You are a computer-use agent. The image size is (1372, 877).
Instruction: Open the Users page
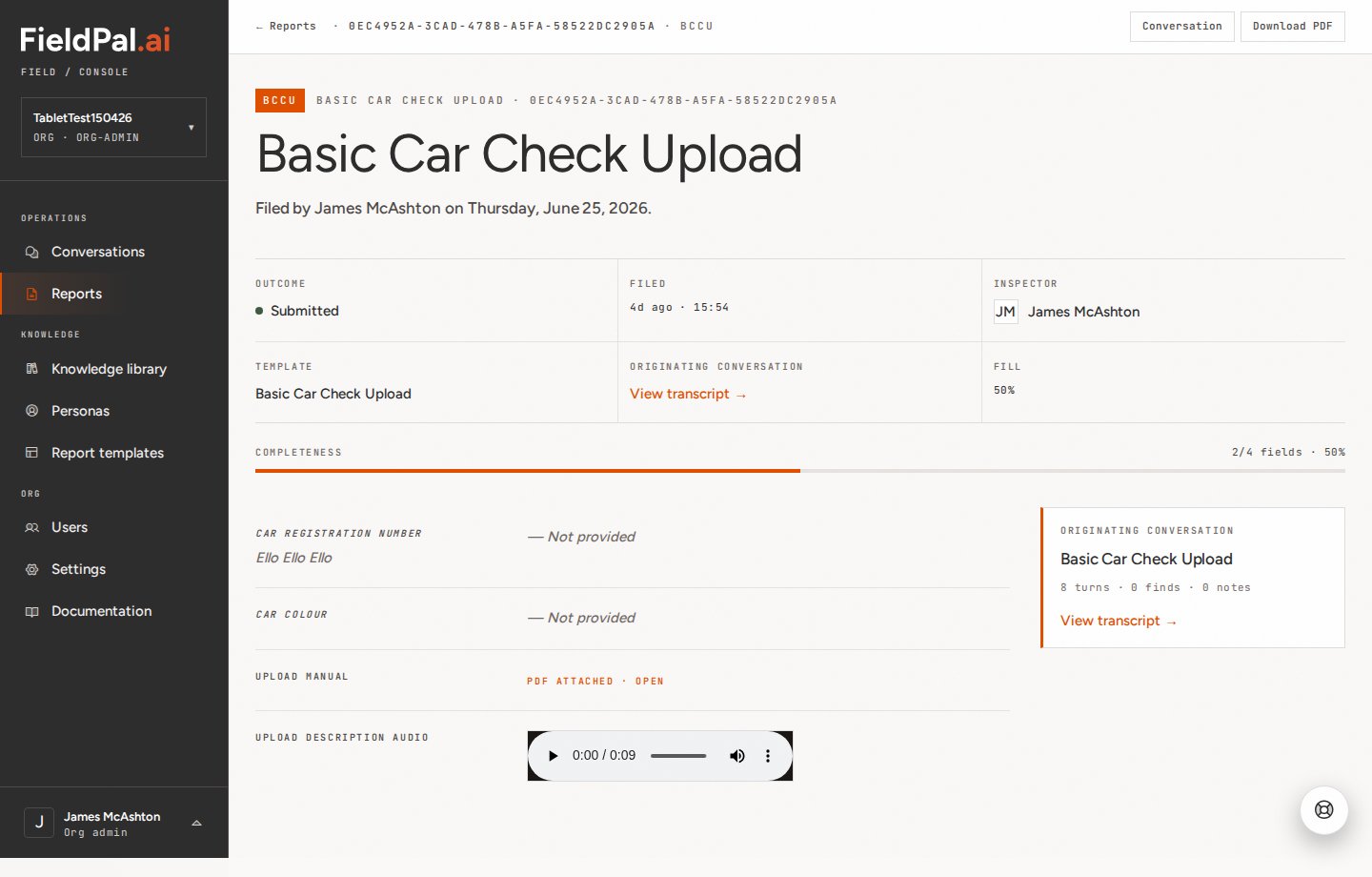[70, 527]
